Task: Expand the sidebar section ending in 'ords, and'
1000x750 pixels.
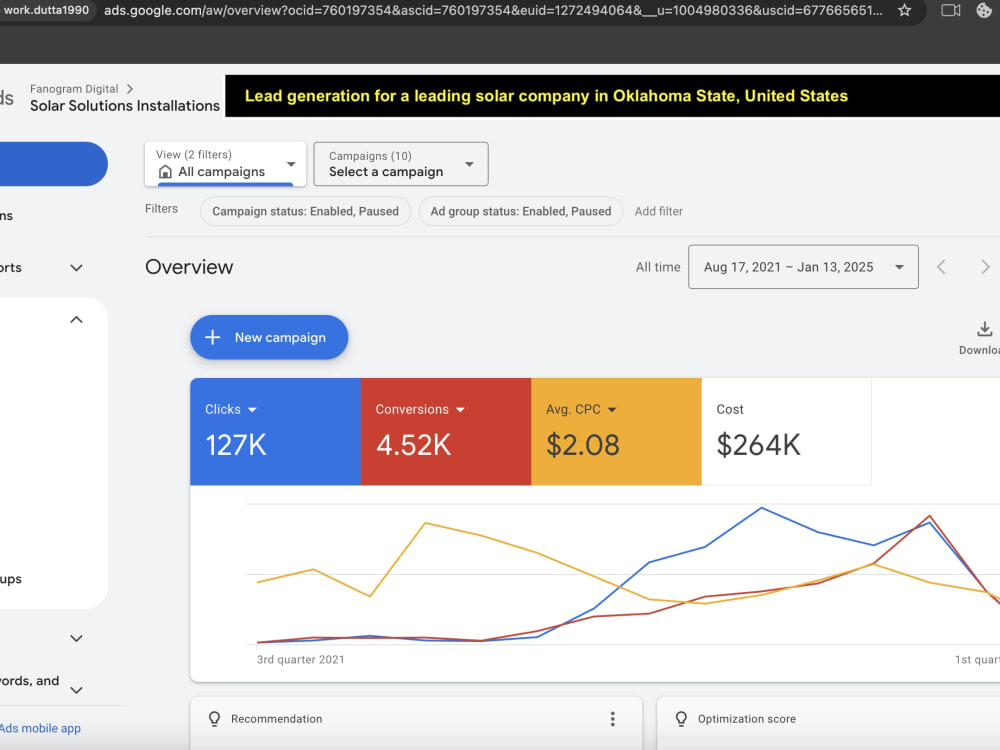Action: pyautogui.click(x=77, y=690)
